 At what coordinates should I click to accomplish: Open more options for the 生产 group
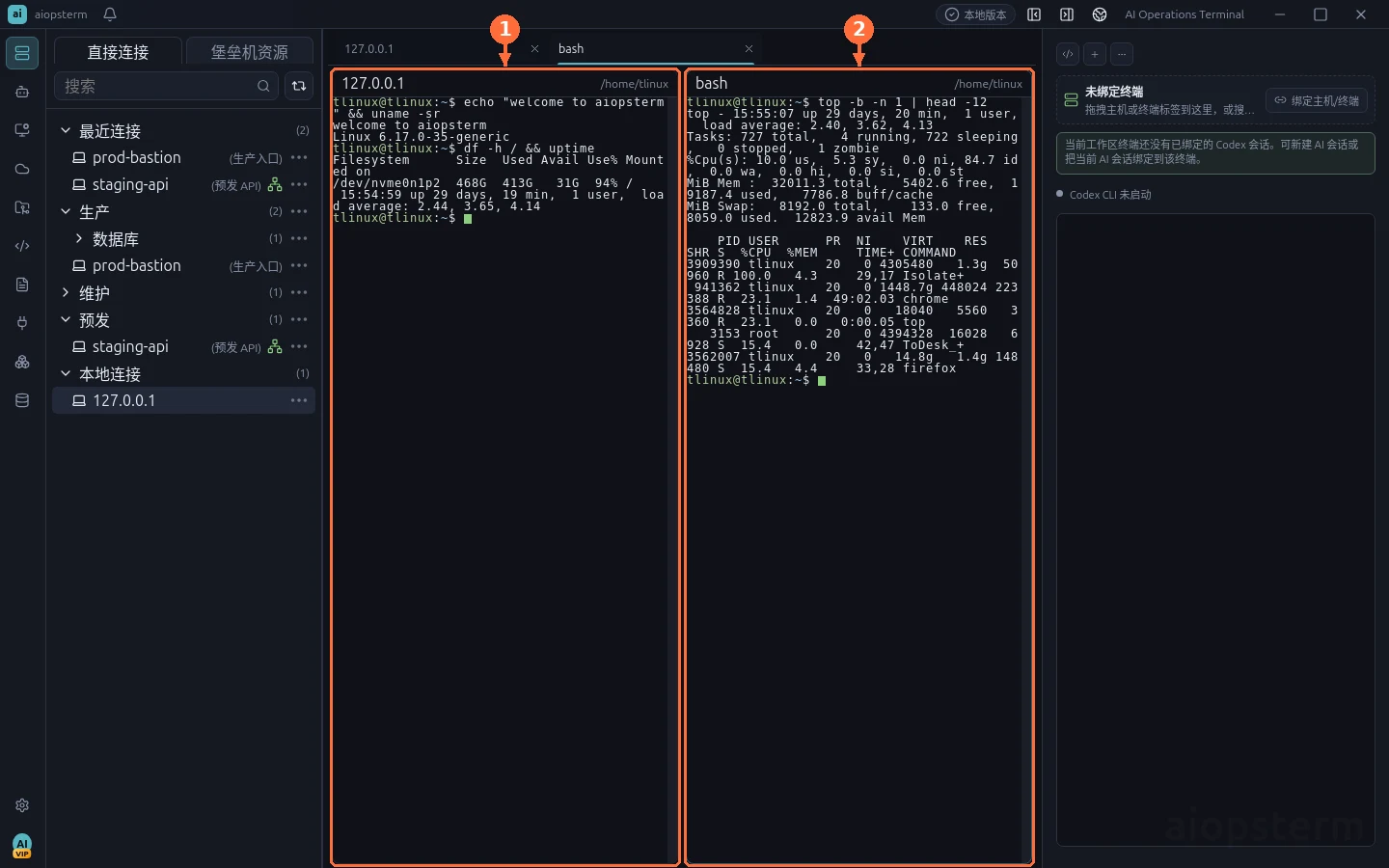point(299,211)
